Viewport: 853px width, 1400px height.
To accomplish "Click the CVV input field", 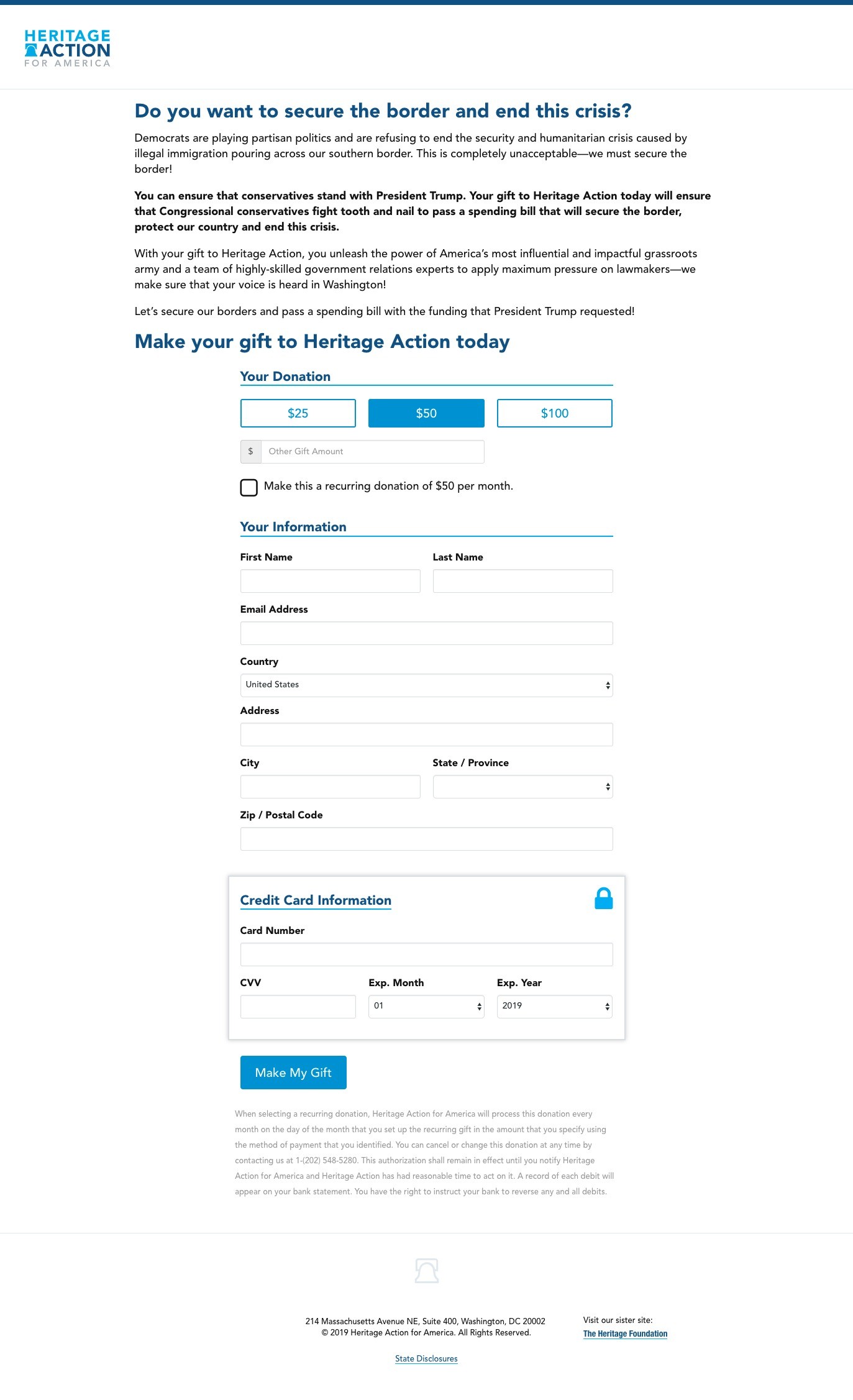I will coord(298,1005).
